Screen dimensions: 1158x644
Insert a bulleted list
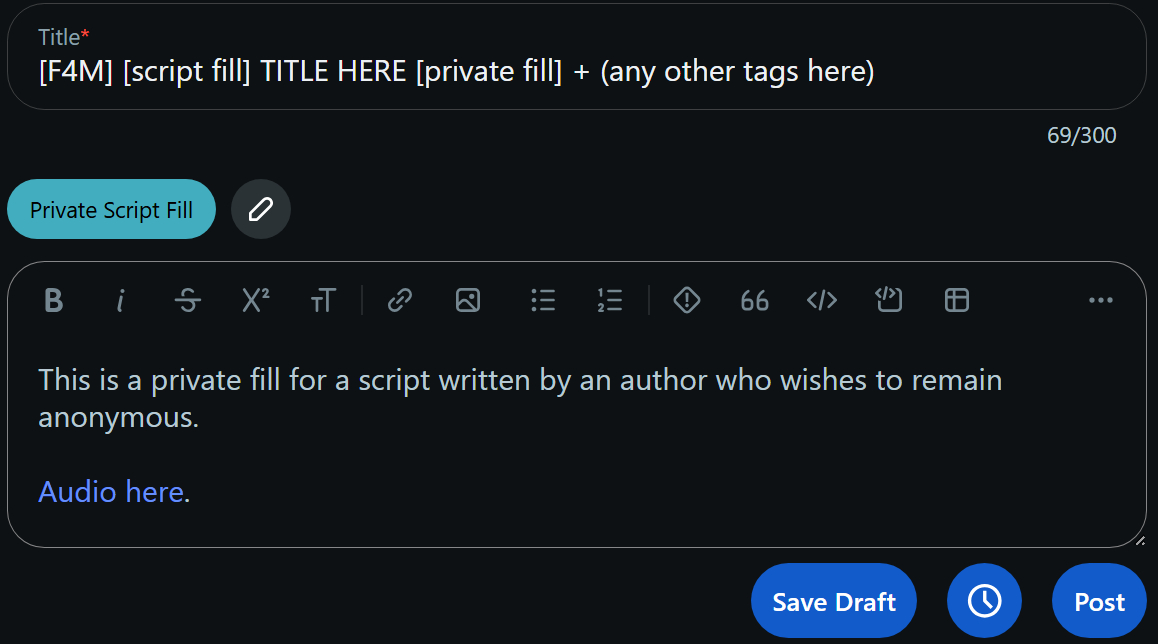click(543, 300)
